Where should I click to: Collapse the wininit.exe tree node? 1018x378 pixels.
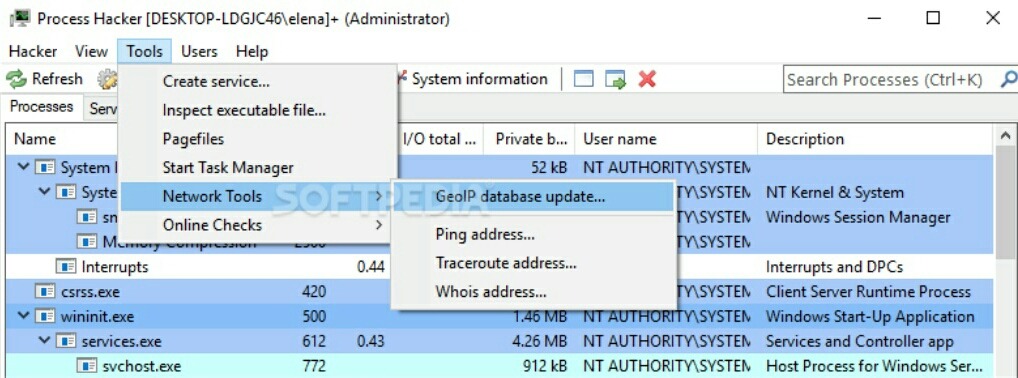(24, 316)
